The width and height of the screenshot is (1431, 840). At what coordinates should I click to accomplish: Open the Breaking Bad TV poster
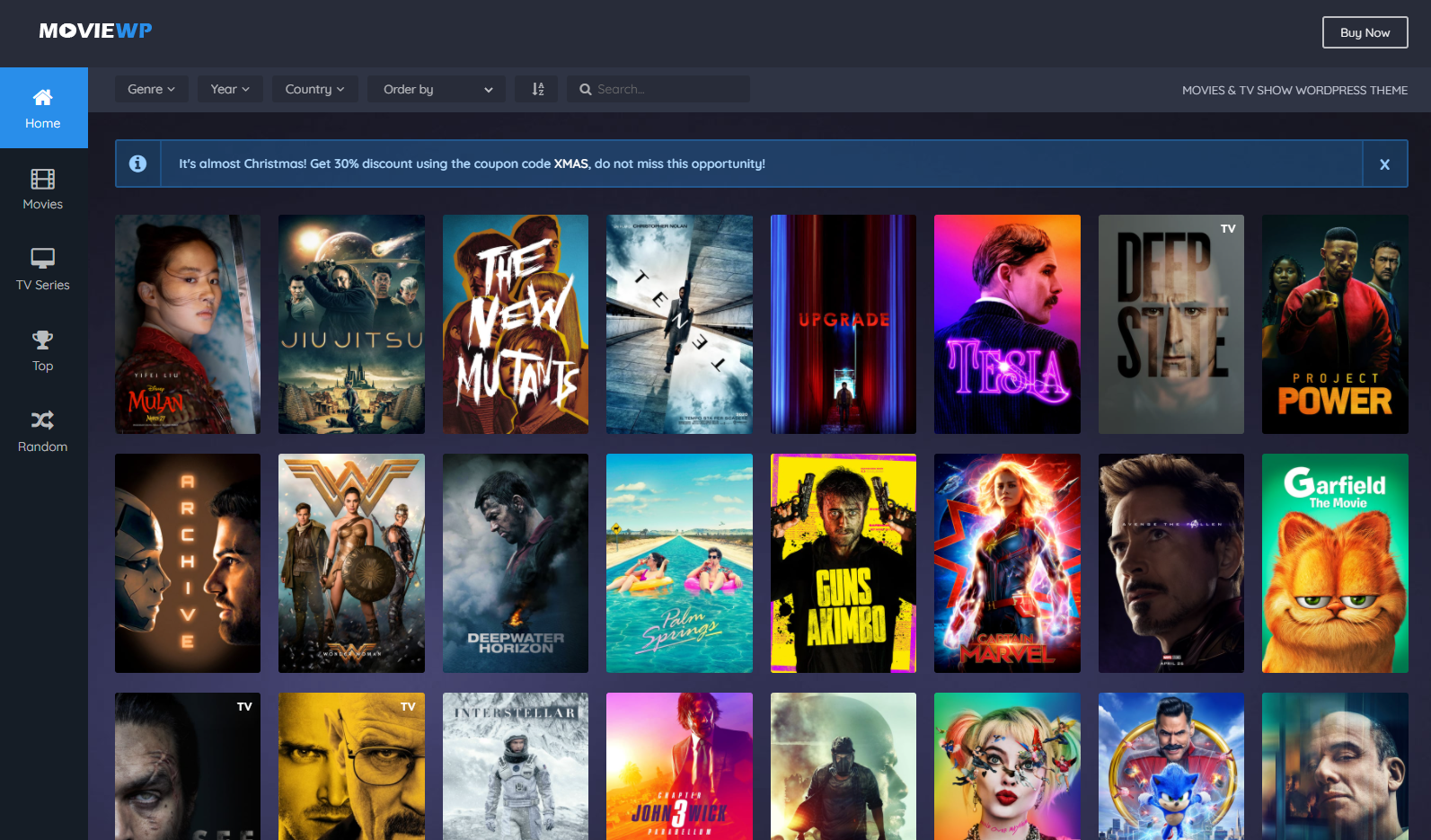(x=351, y=766)
